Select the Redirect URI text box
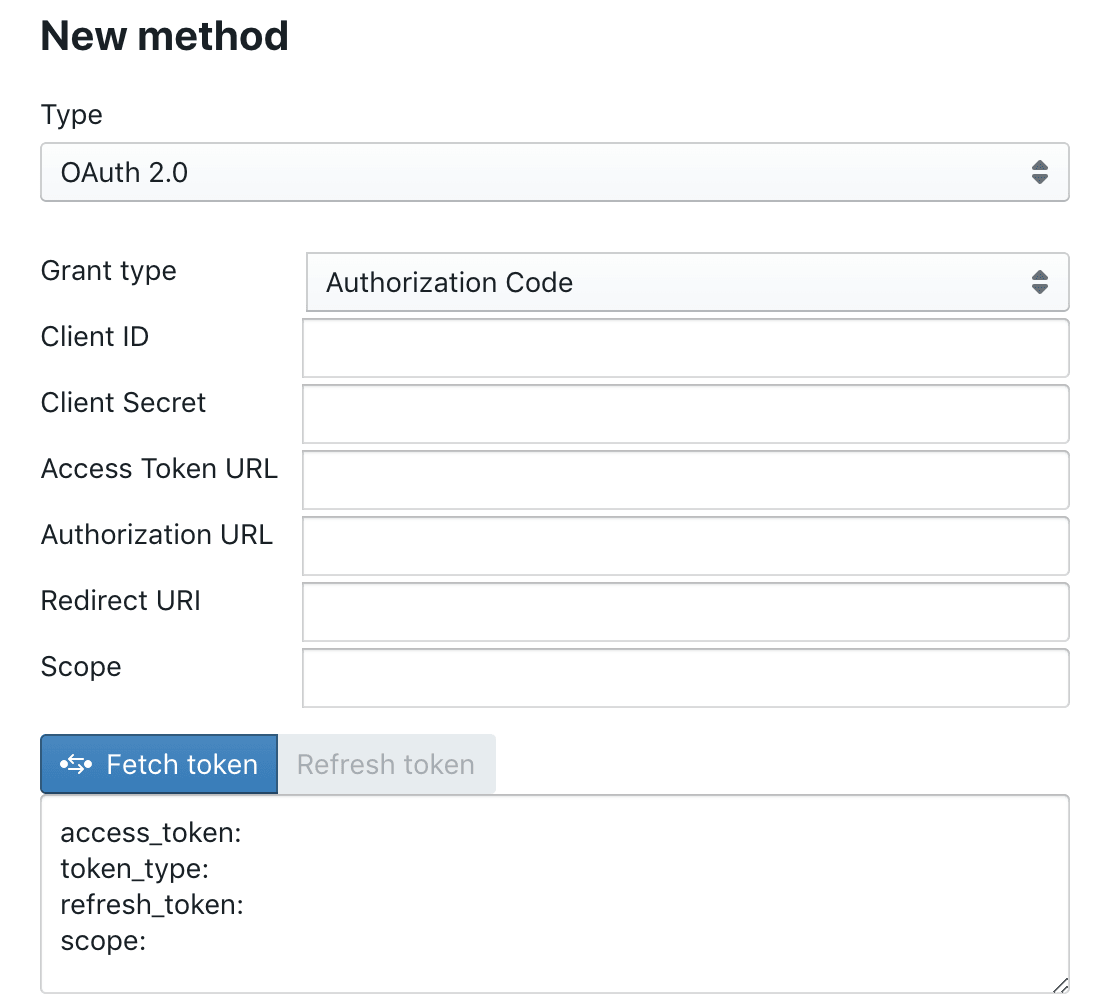1108x1006 pixels. pyautogui.click(x=685, y=612)
